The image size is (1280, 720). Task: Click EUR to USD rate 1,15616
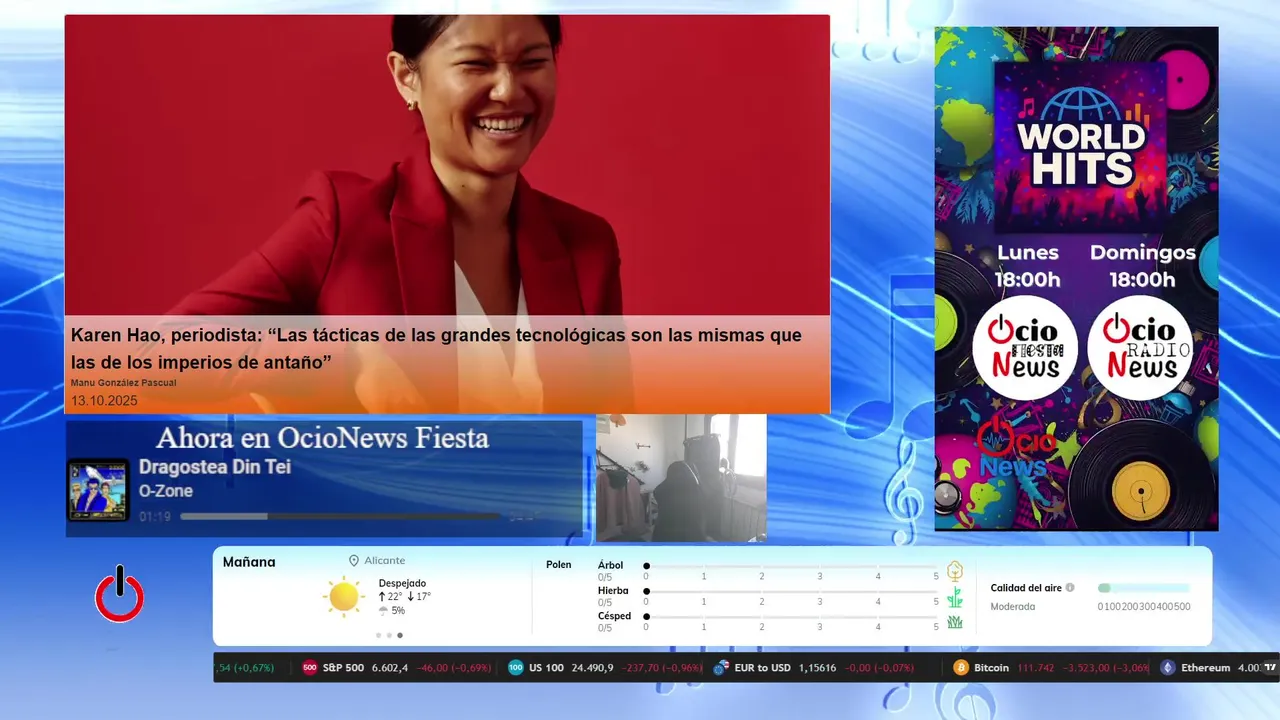click(817, 668)
